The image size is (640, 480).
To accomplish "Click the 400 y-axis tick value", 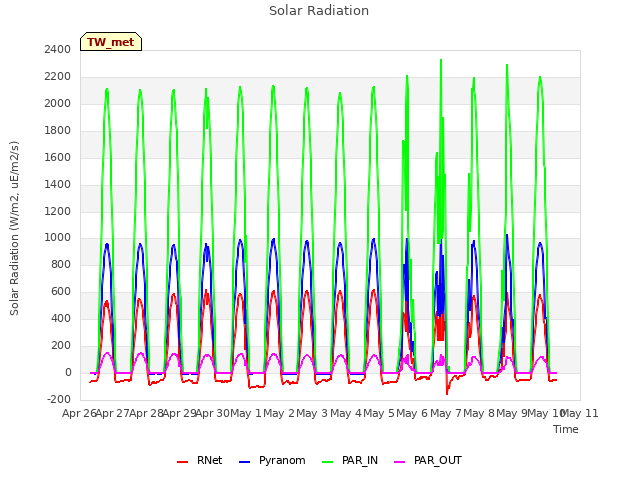I will click(x=61, y=318).
